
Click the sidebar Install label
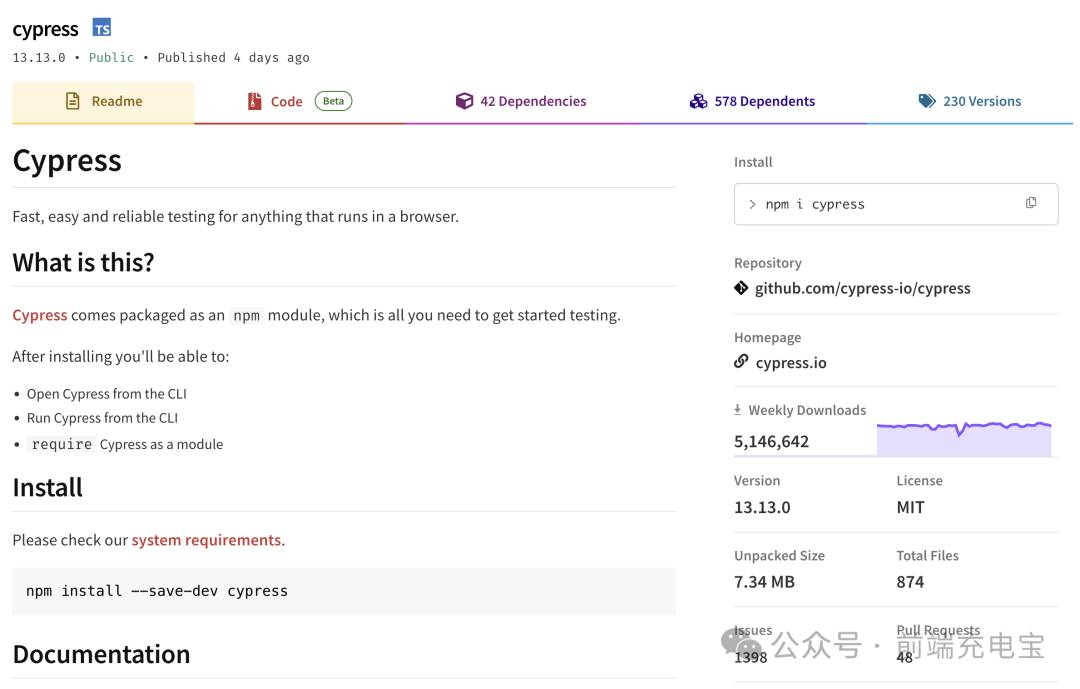pos(753,162)
